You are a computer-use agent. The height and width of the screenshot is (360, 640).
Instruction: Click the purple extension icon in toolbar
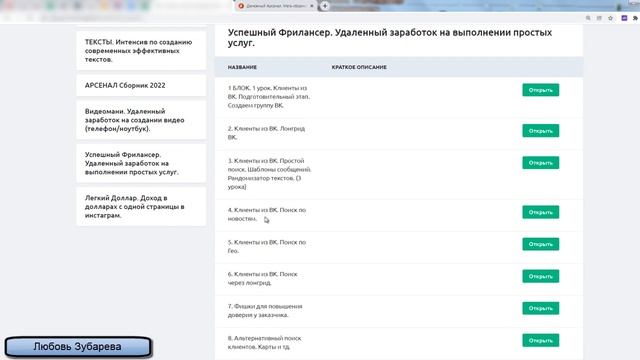pyautogui.click(x=624, y=18)
